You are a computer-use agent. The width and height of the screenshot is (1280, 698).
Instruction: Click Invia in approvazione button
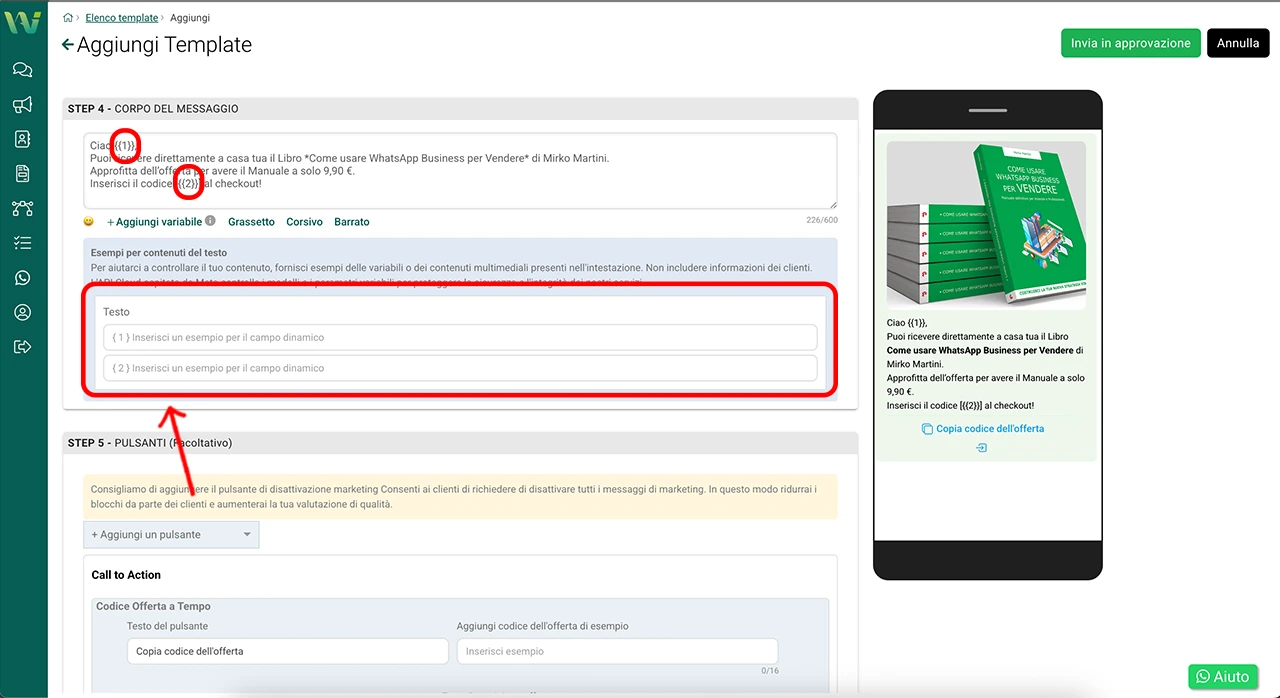1130,43
